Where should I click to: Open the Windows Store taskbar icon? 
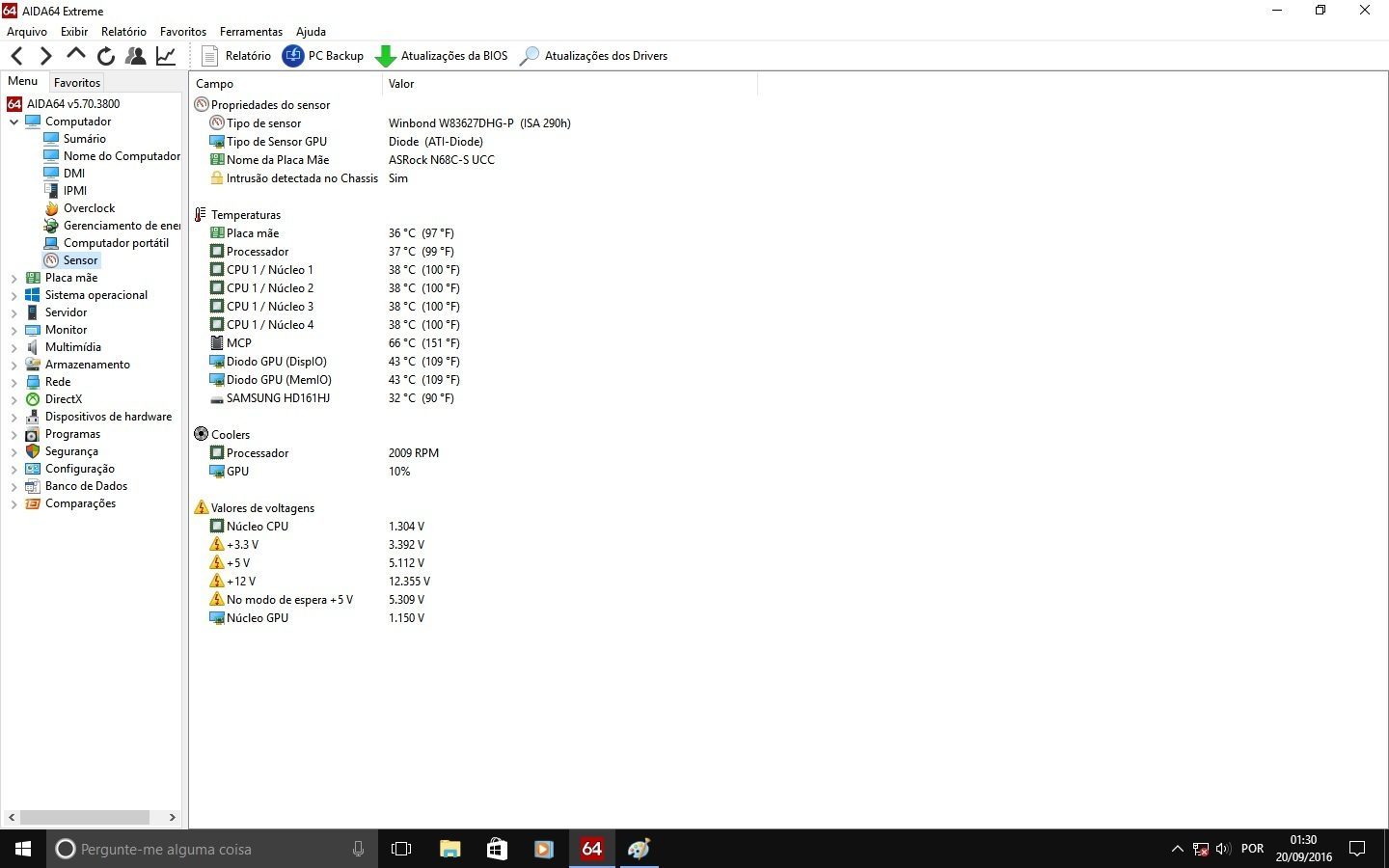[497, 849]
